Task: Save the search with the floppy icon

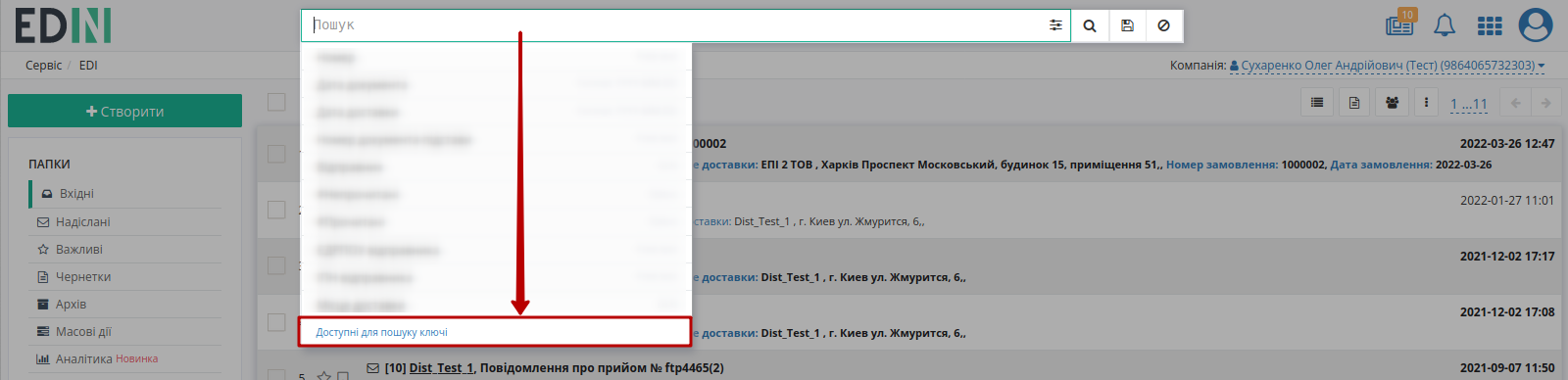Action: (1127, 25)
